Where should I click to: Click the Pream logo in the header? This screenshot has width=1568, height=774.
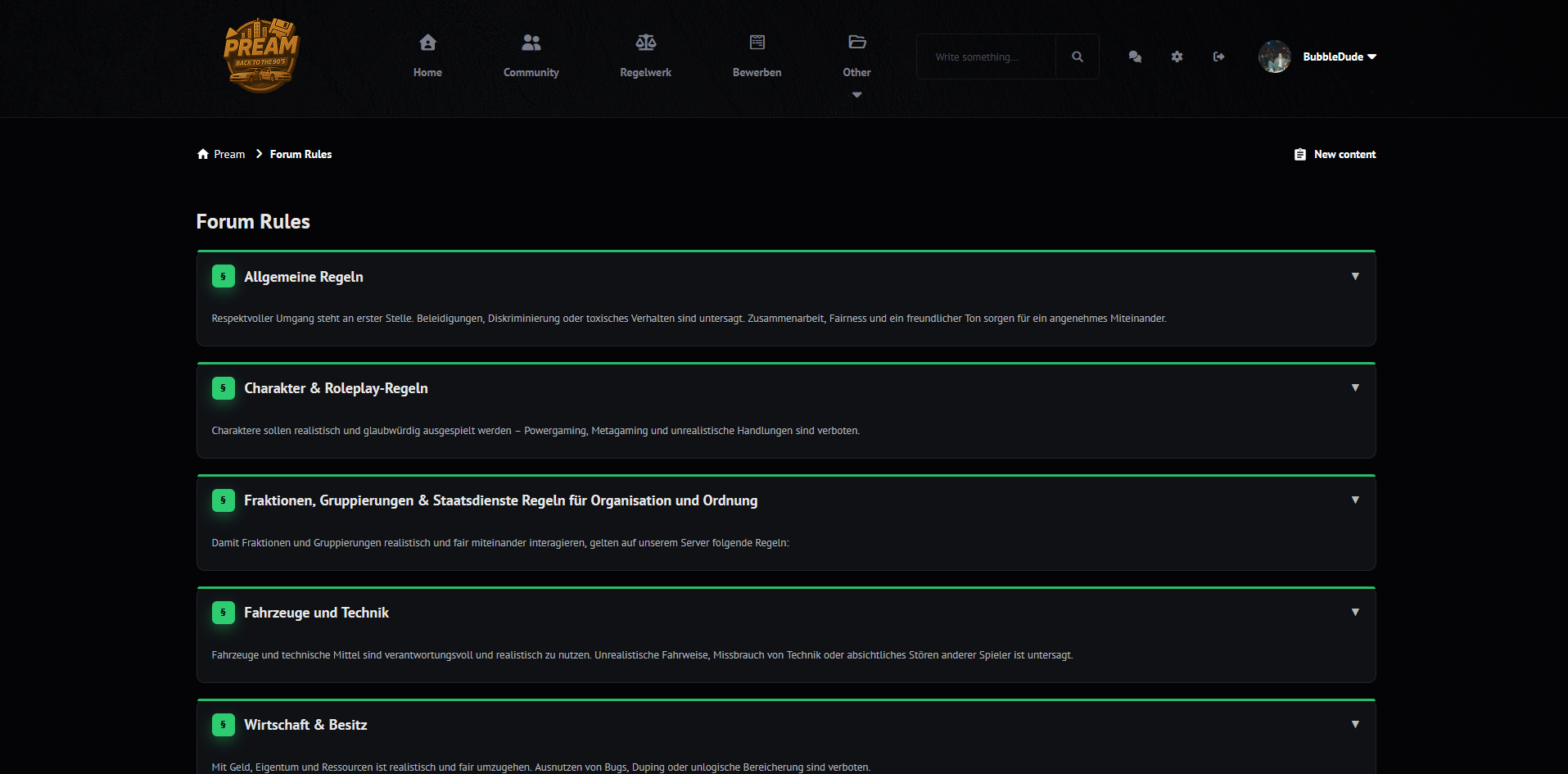[x=261, y=56]
